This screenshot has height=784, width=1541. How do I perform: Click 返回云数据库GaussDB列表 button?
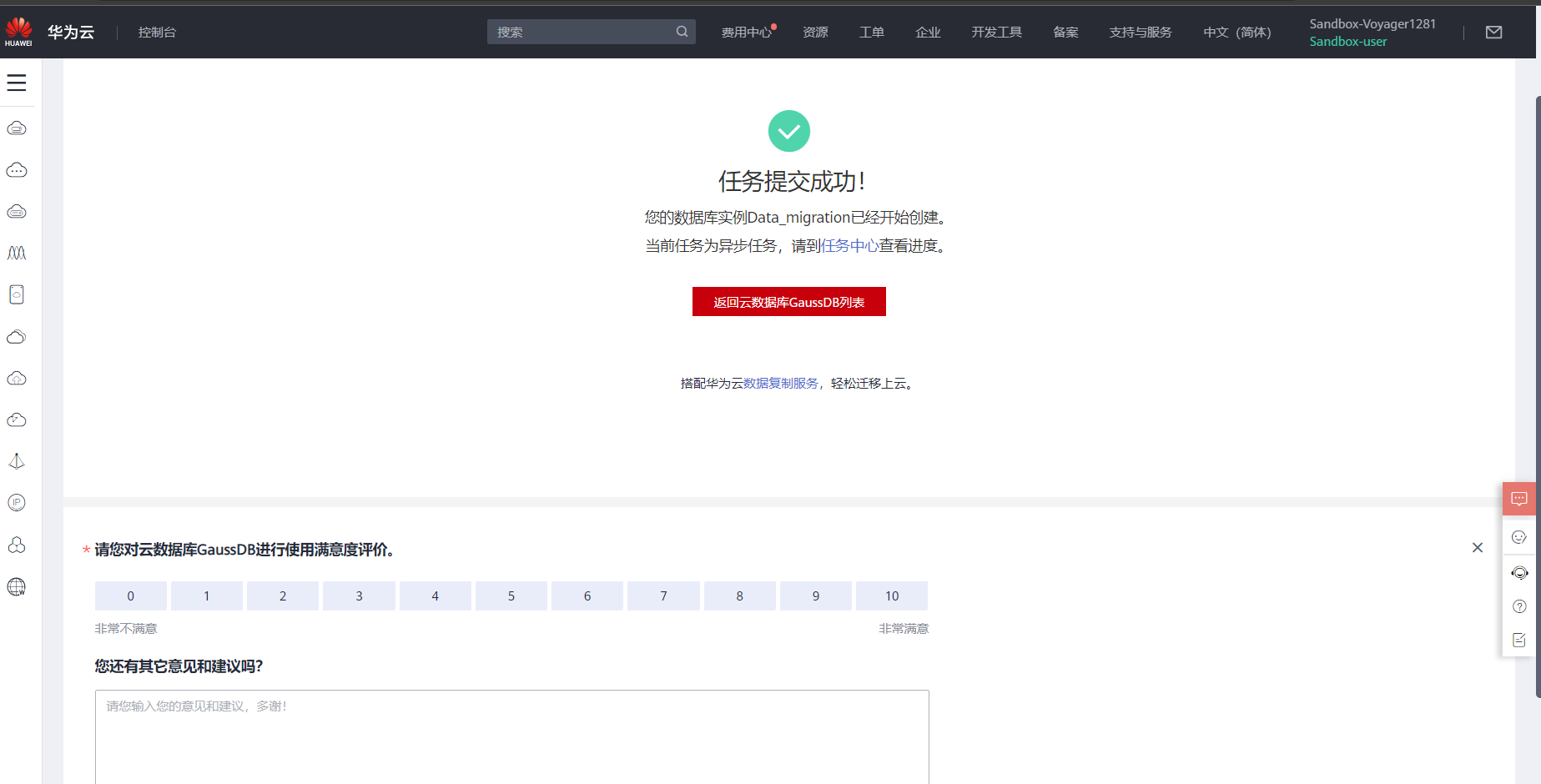(789, 302)
